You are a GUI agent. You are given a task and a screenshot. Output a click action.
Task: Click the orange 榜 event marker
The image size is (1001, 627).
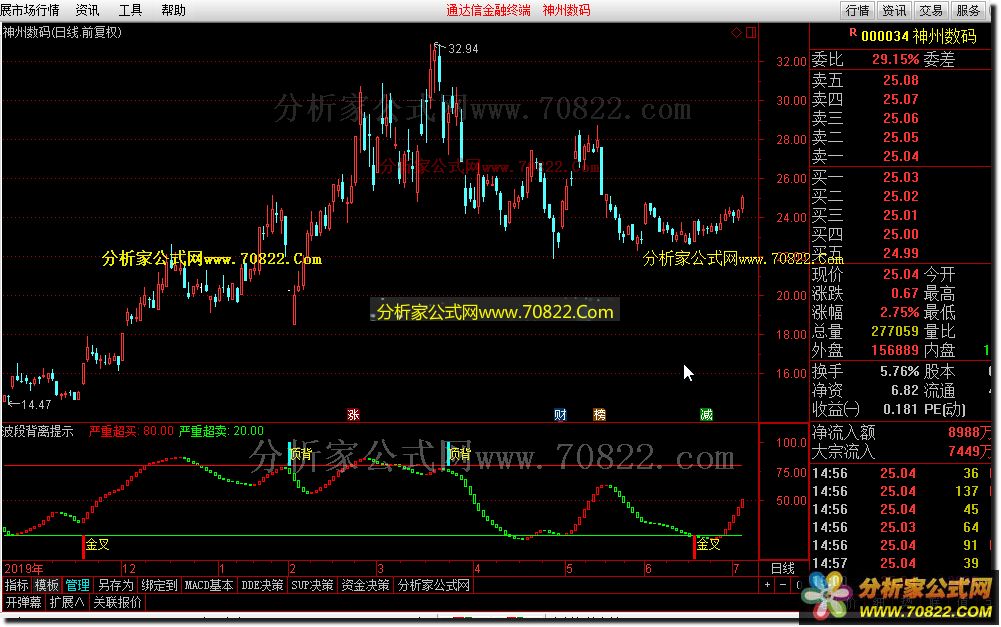599,415
